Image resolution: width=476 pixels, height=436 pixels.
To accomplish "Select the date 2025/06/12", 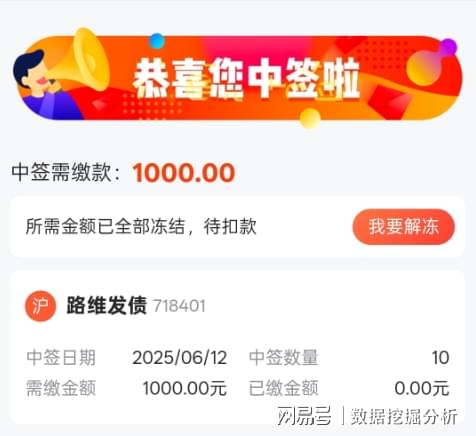I will (x=180, y=357).
